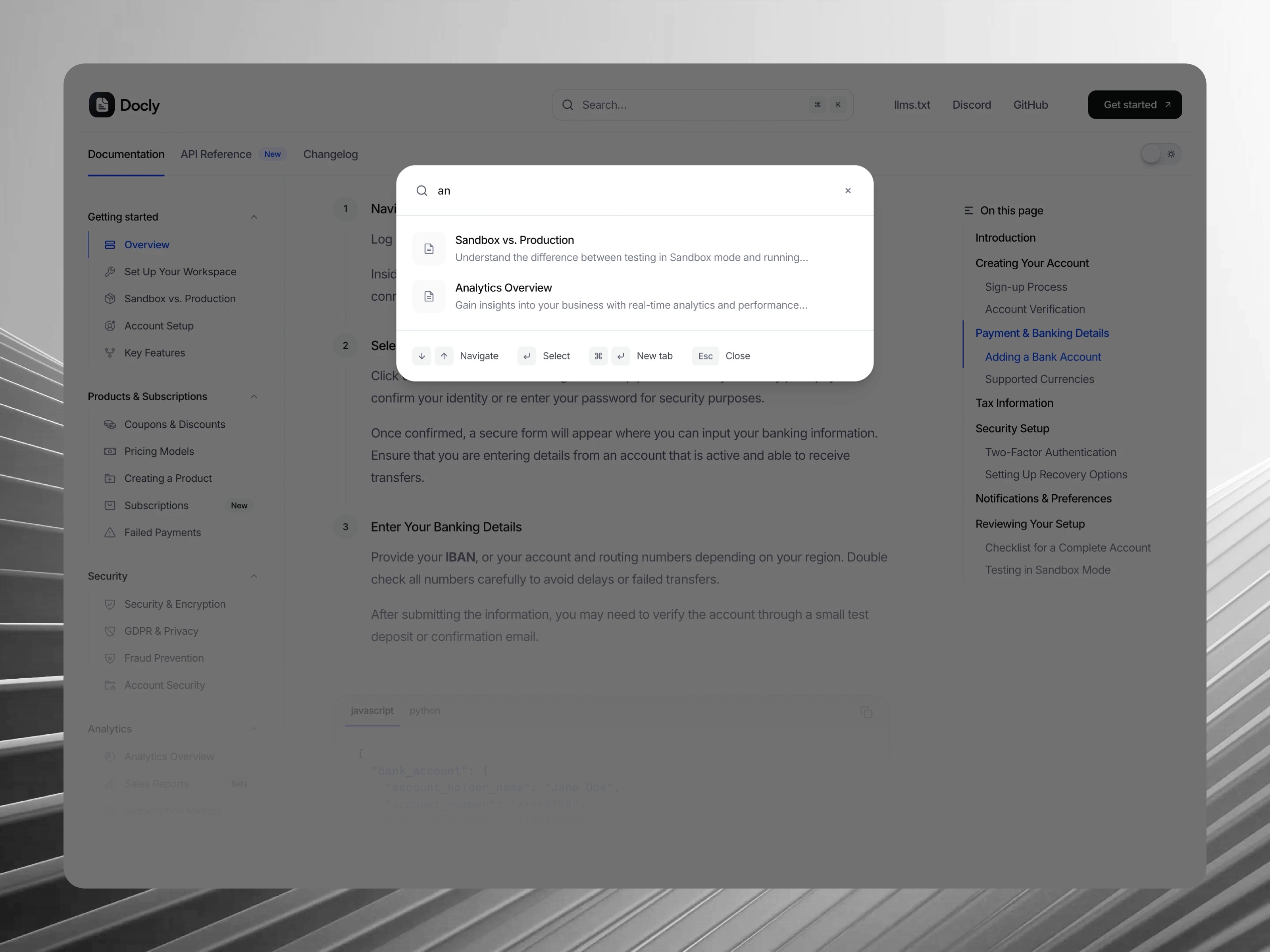
Task: Click the Account Setup sidebar icon
Action: click(110, 326)
